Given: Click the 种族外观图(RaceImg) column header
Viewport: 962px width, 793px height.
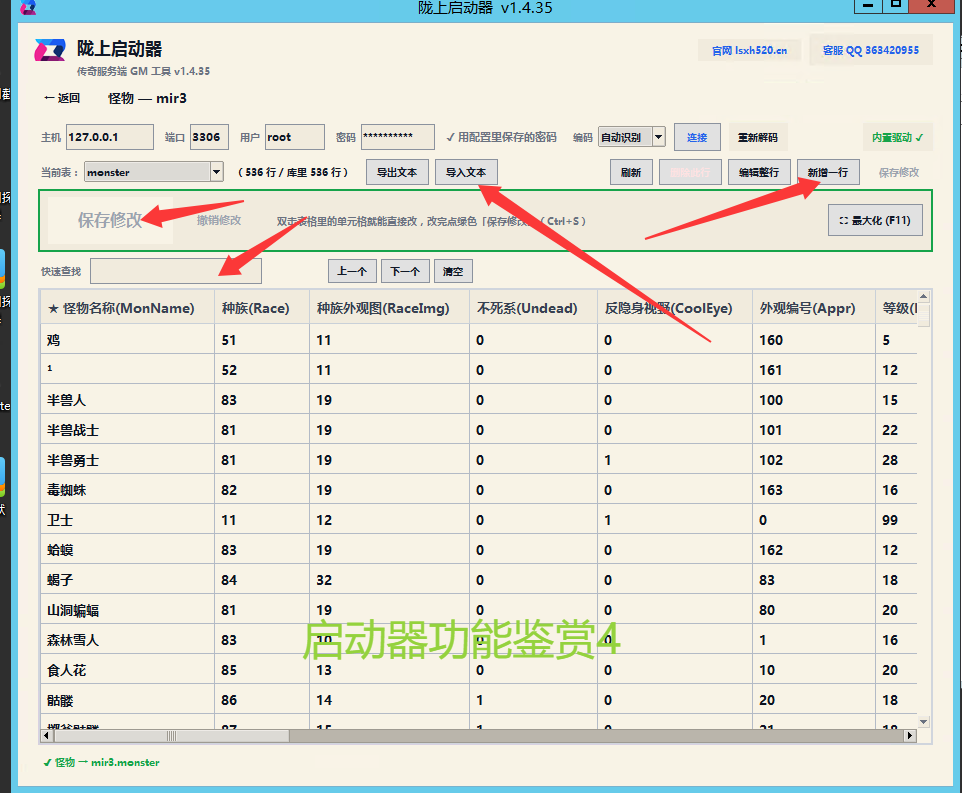Looking at the screenshot, I should point(390,308).
